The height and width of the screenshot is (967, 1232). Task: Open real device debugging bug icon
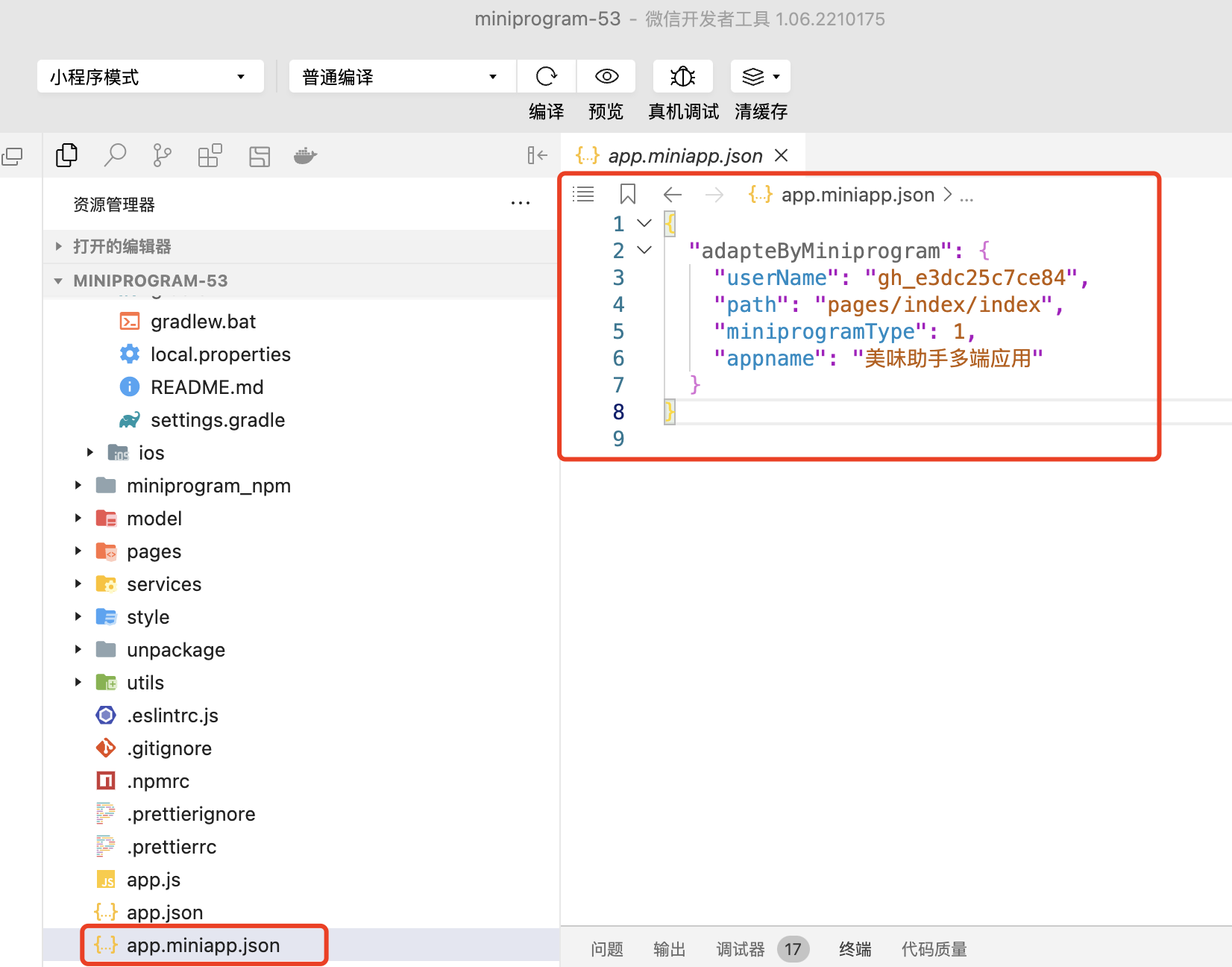[682, 76]
